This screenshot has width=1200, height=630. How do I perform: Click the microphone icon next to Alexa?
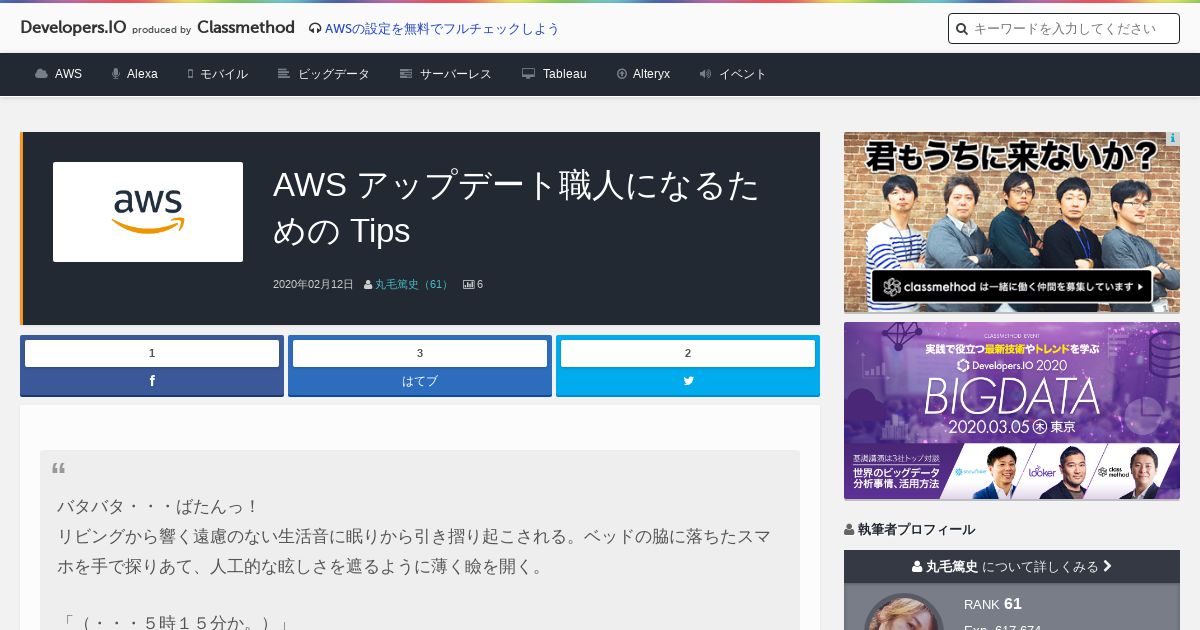[x=116, y=74]
